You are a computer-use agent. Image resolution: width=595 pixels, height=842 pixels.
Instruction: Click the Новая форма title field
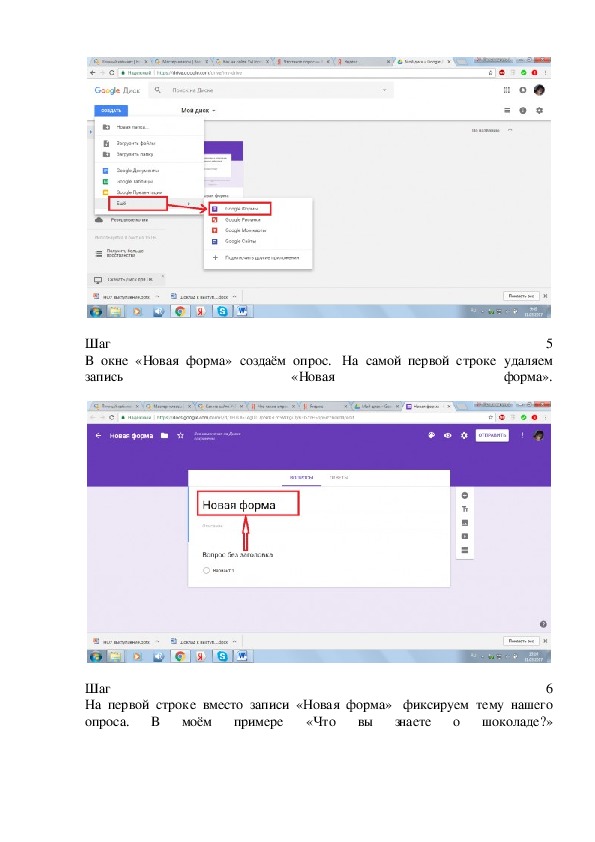(x=248, y=504)
